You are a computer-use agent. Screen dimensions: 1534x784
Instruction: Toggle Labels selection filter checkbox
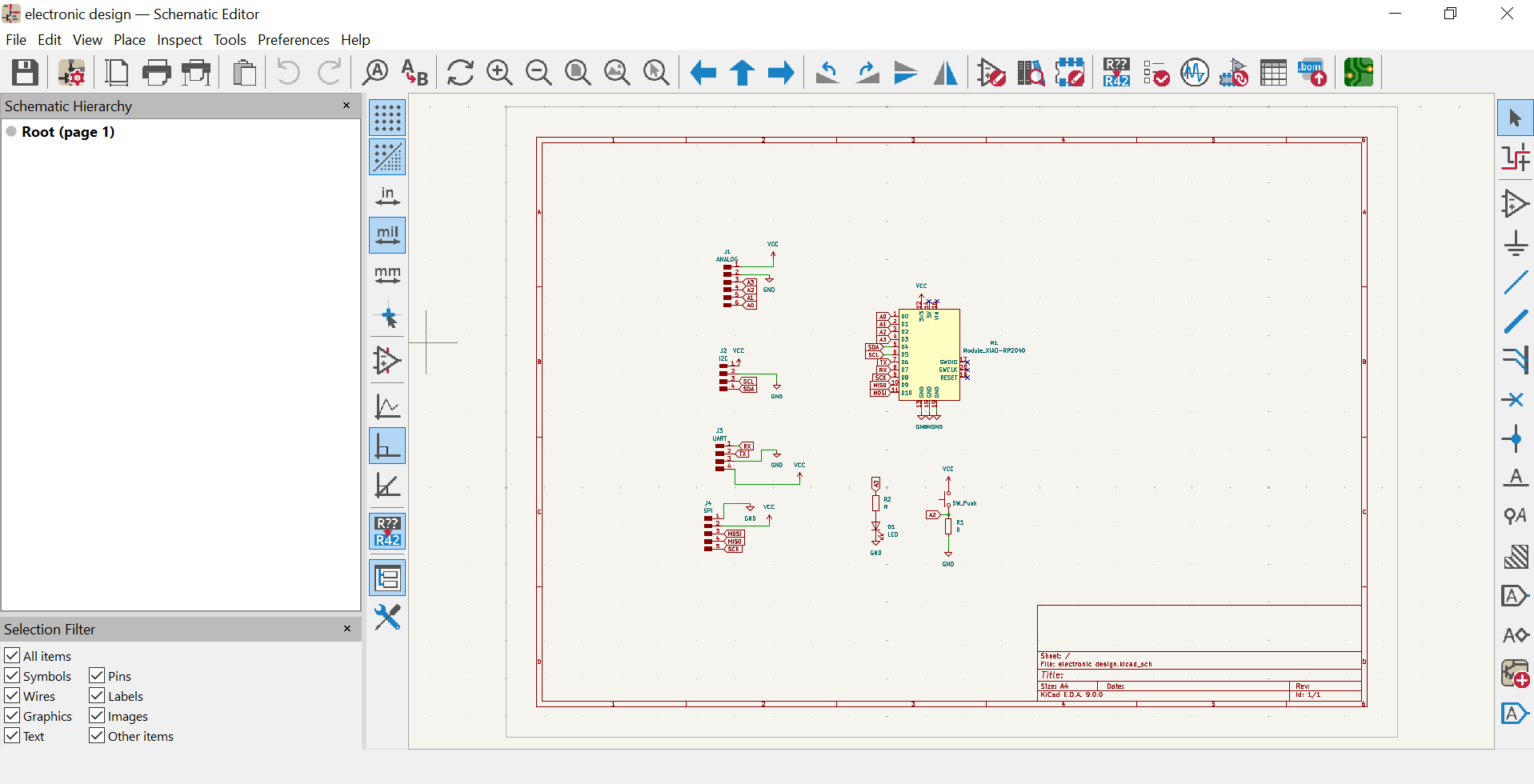click(97, 695)
